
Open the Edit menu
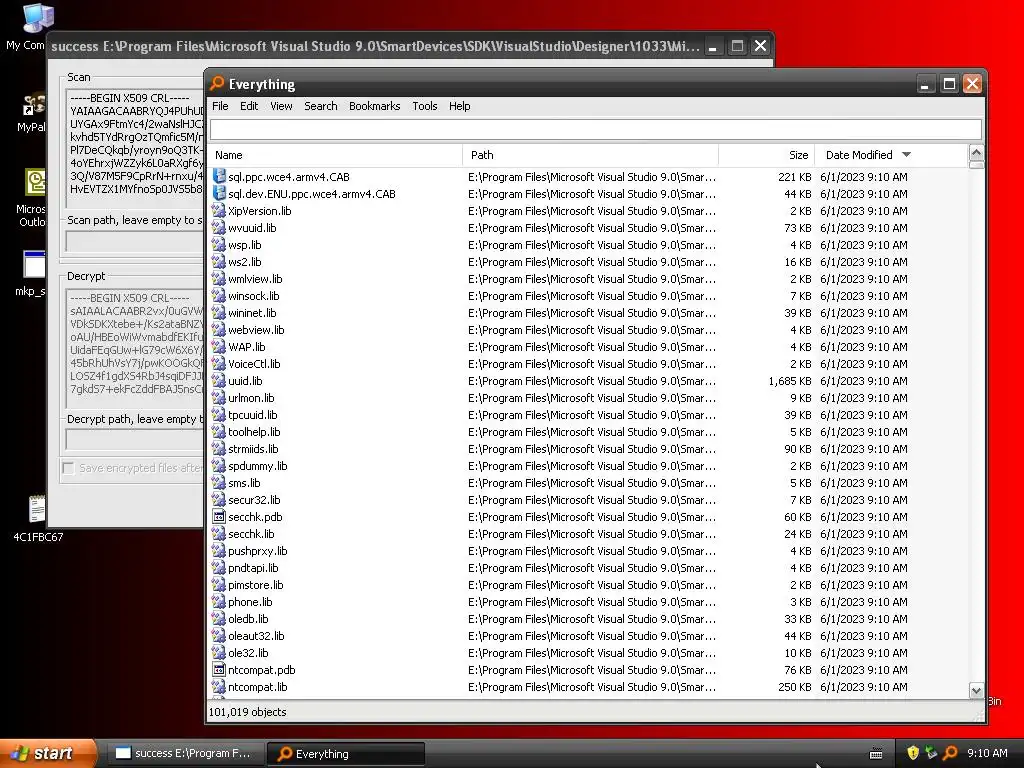click(249, 106)
